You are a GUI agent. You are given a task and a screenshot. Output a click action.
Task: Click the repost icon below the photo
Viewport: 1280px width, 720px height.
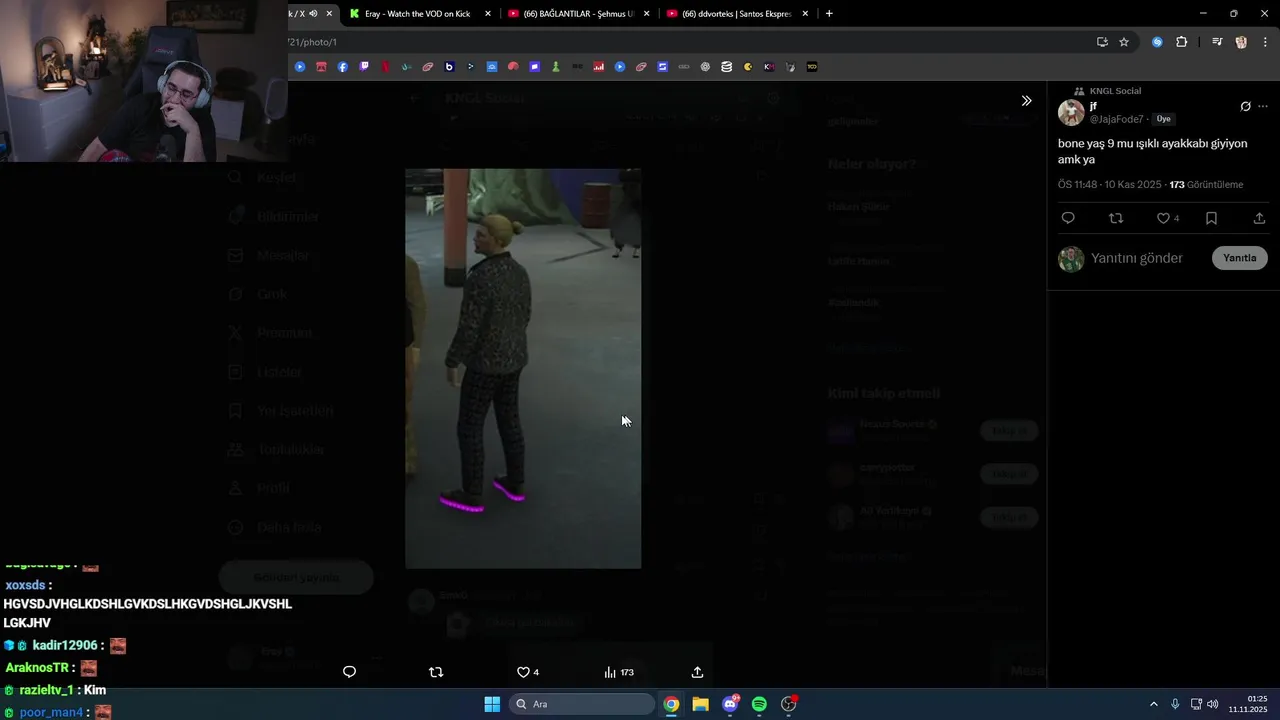point(436,672)
